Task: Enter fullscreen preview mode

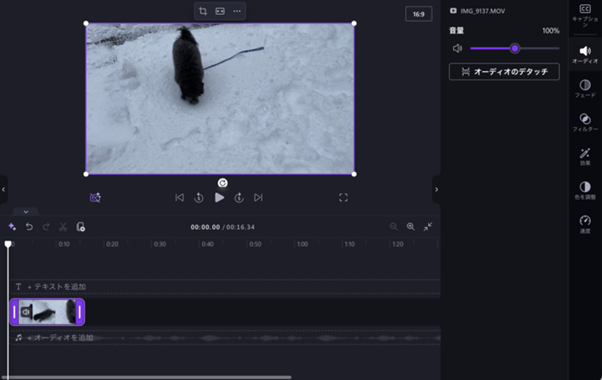Action: coord(343,197)
